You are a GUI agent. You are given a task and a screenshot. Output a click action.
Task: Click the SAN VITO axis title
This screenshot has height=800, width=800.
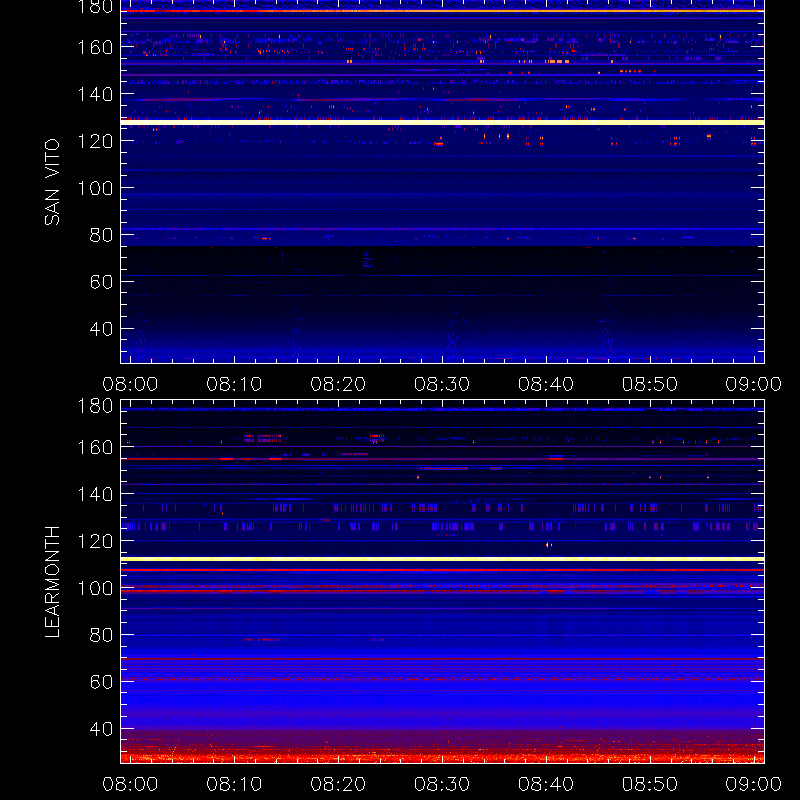[x=52, y=182]
